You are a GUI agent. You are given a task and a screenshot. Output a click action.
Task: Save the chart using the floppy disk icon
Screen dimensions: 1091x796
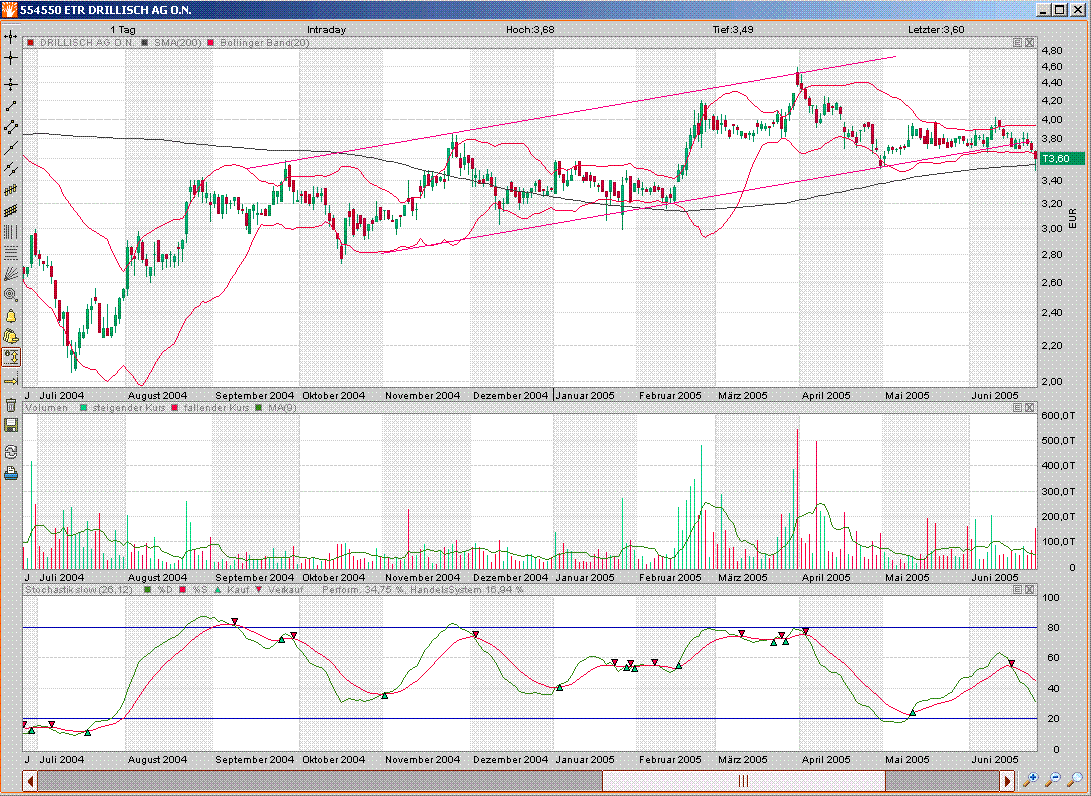click(11, 426)
